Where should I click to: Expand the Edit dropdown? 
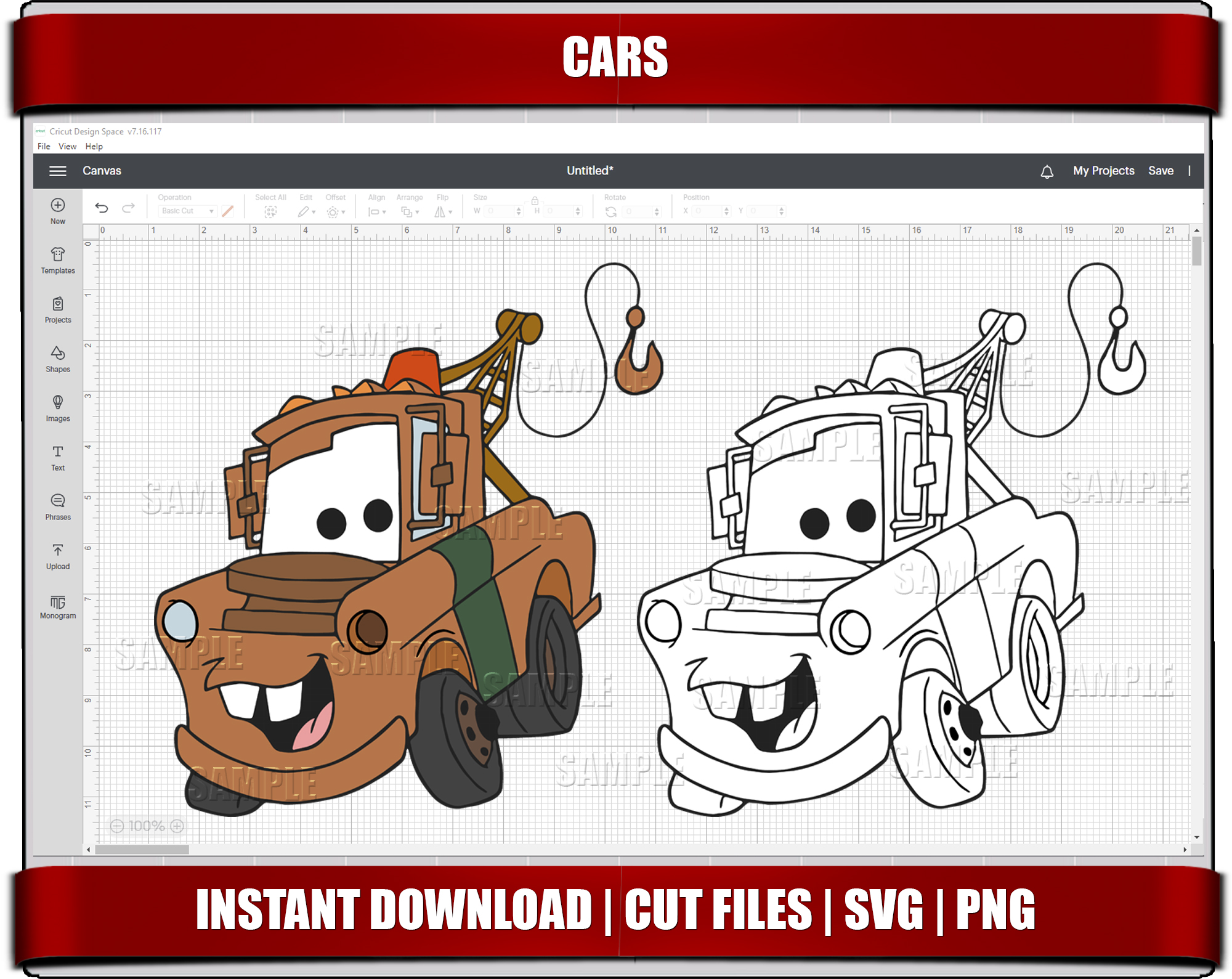(306, 212)
